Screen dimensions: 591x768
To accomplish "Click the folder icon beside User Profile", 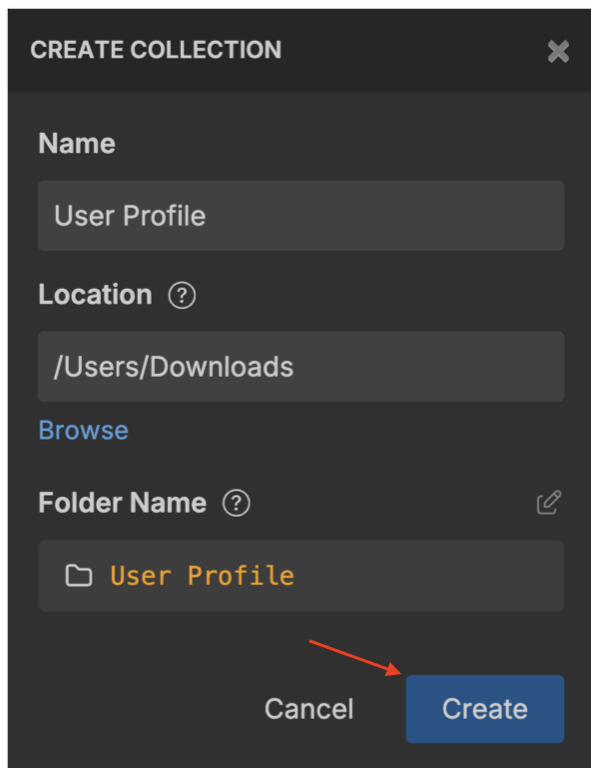I will tap(79, 576).
